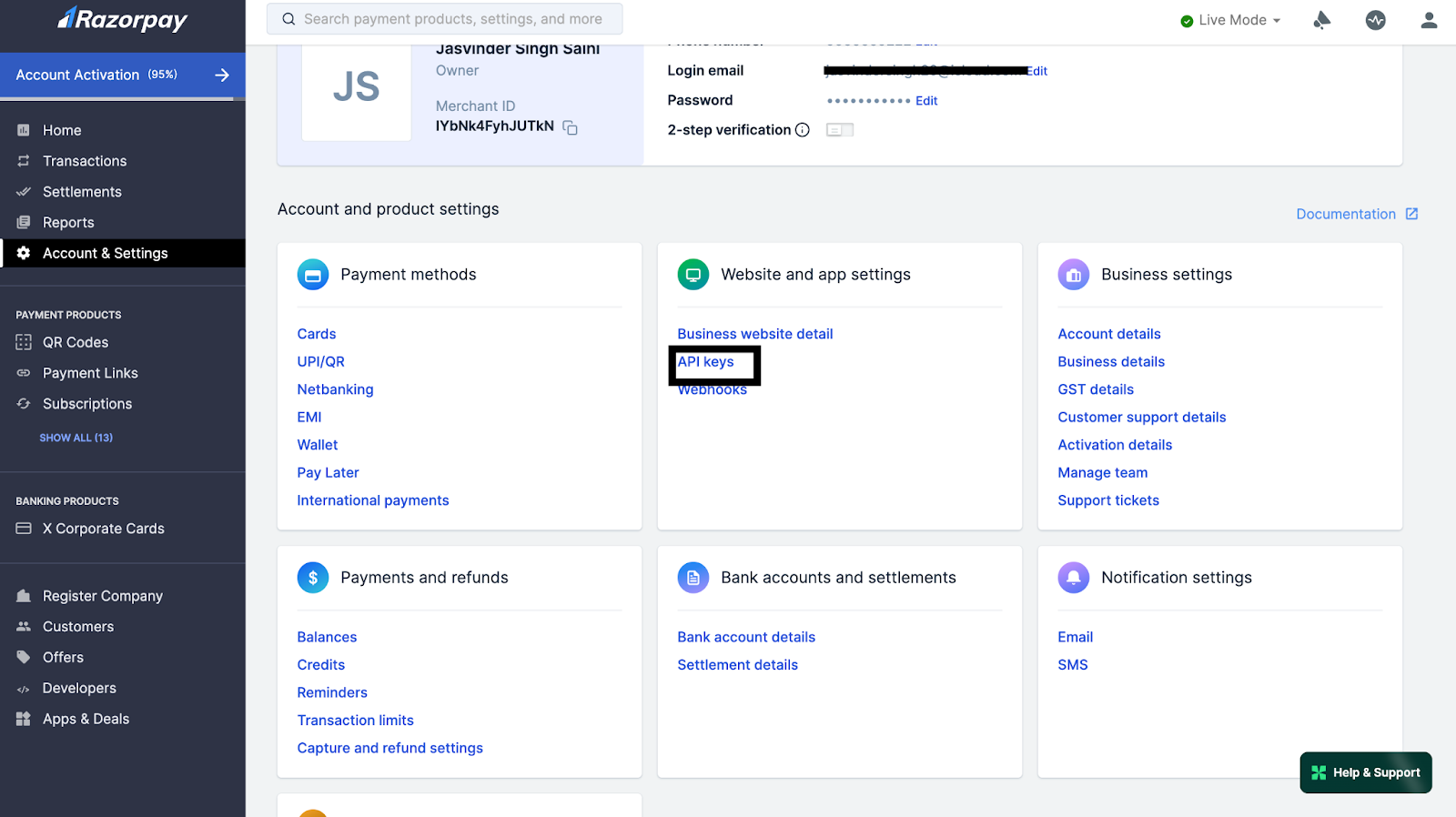The image size is (1456, 817).
Task: Open Pay Later settings
Action: (328, 473)
